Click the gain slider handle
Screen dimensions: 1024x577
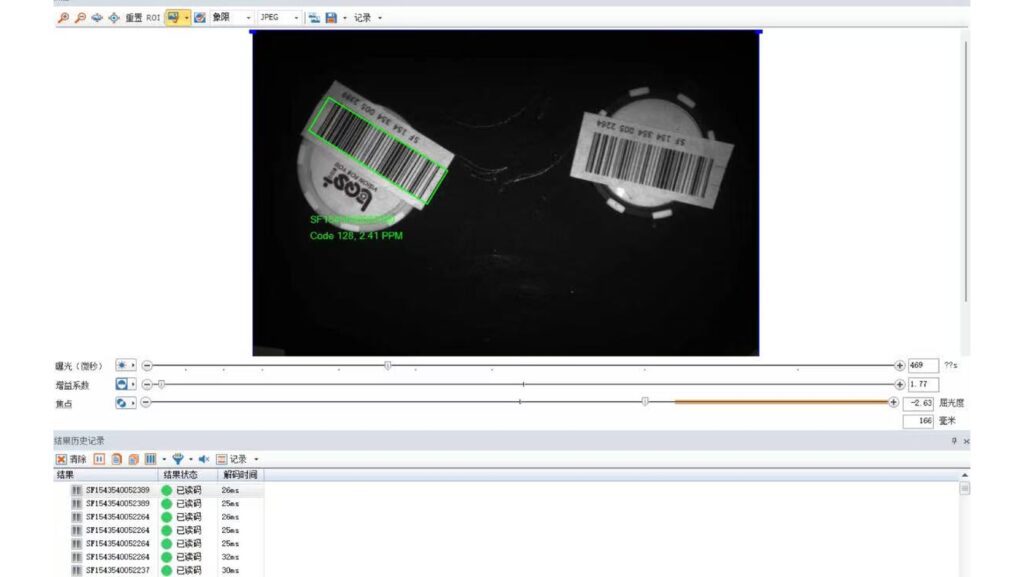coord(161,384)
